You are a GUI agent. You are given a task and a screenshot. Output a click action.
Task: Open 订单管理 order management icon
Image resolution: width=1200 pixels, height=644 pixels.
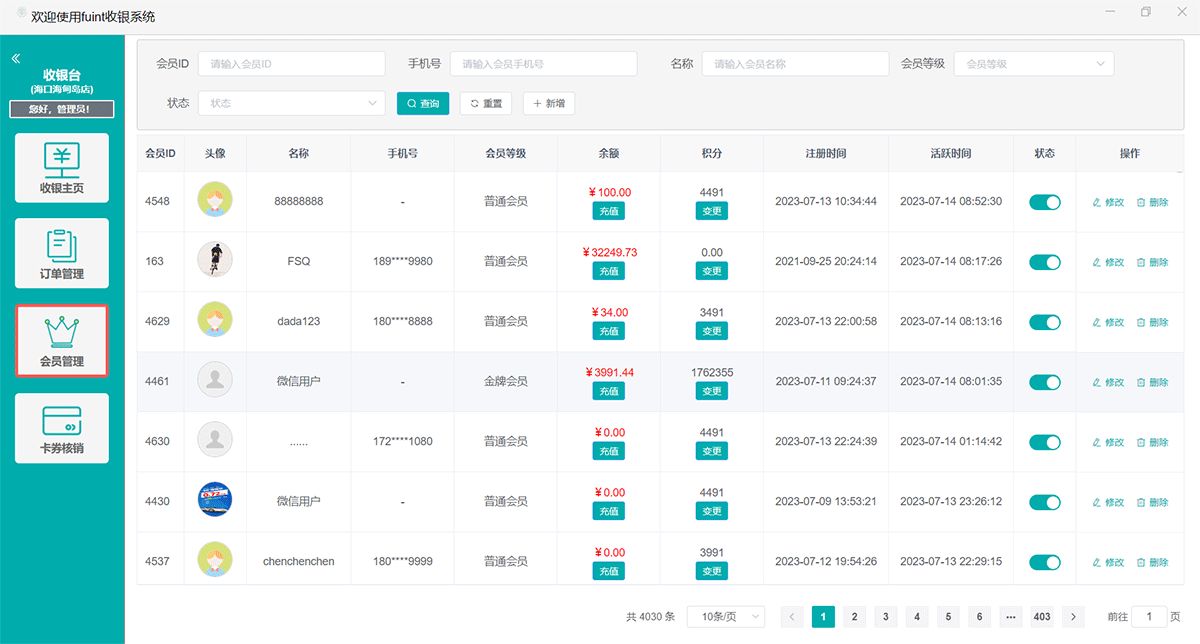click(62, 246)
